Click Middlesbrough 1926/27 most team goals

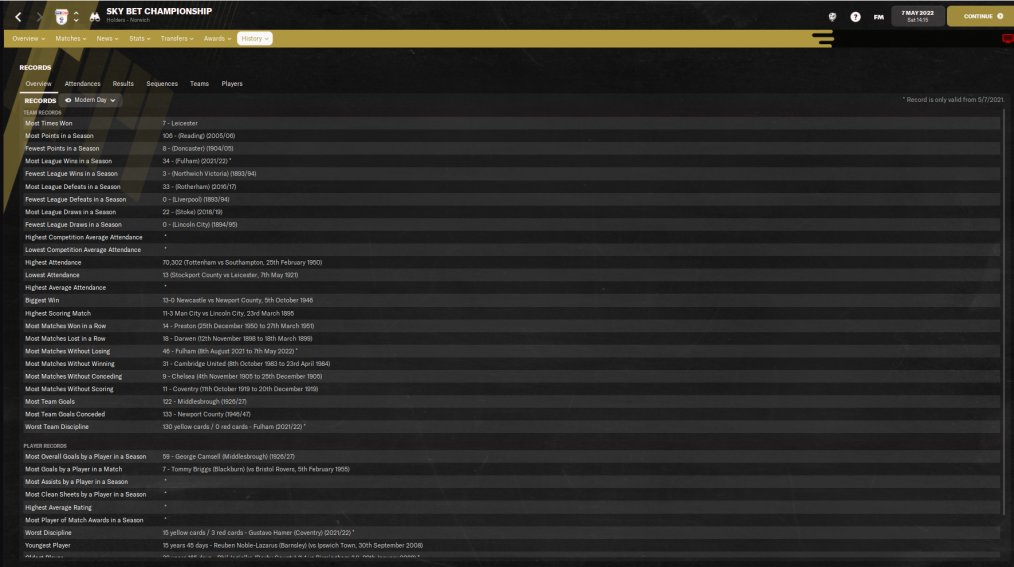click(x=204, y=402)
